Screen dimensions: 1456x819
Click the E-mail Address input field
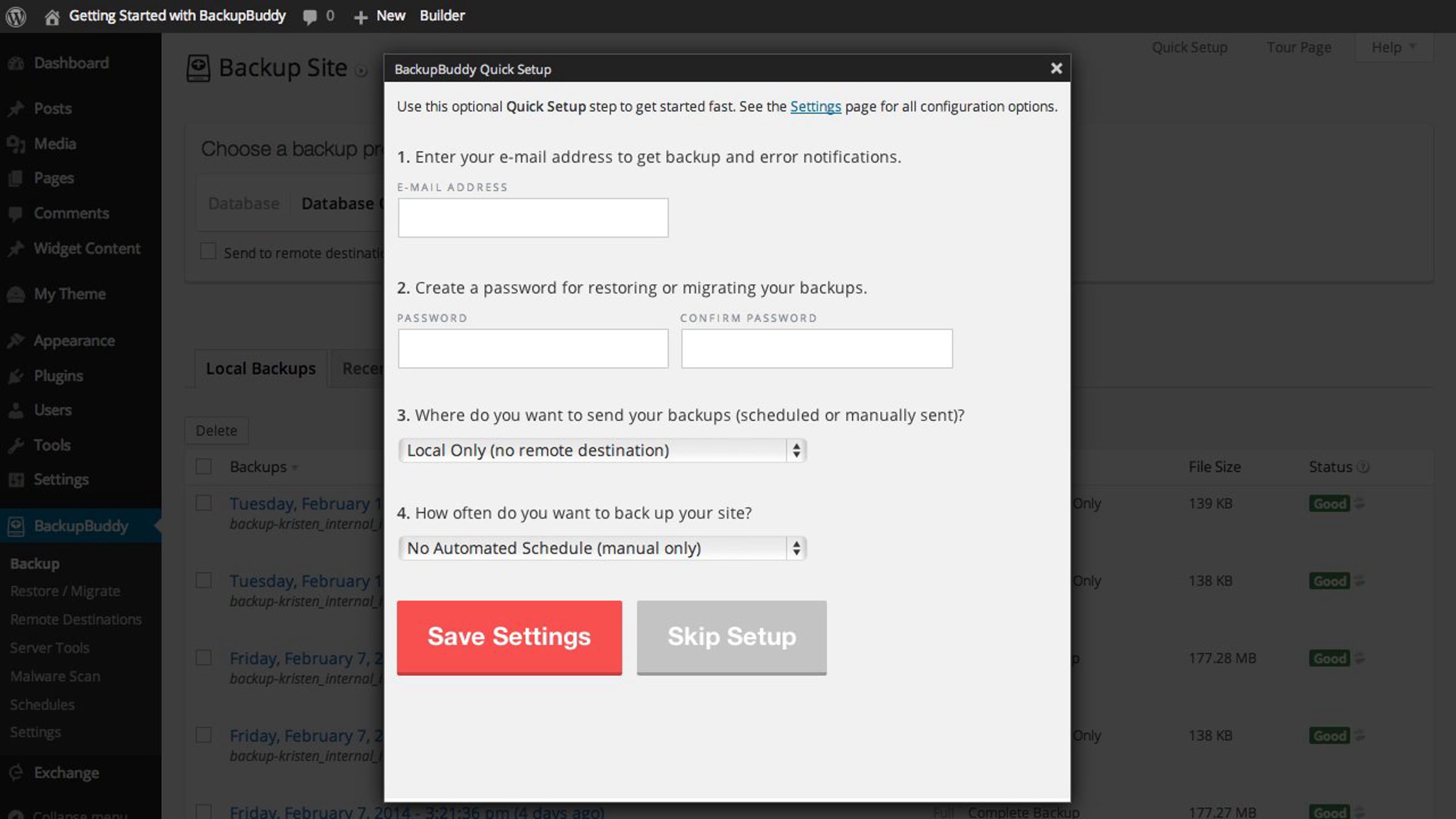coord(533,218)
